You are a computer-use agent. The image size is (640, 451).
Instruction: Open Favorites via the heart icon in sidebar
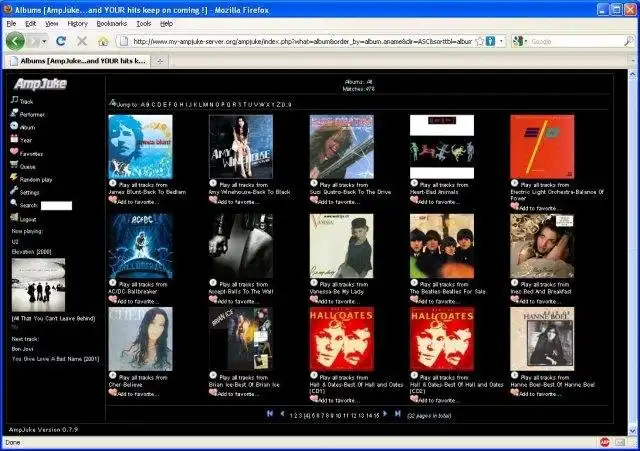[x=14, y=151]
